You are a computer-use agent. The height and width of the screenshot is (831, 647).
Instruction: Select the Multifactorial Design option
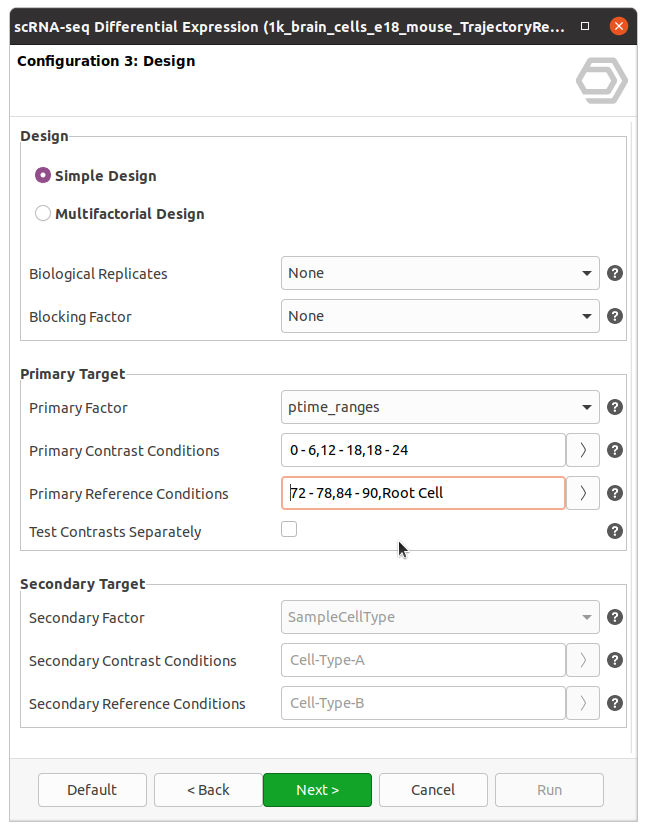pos(43,214)
